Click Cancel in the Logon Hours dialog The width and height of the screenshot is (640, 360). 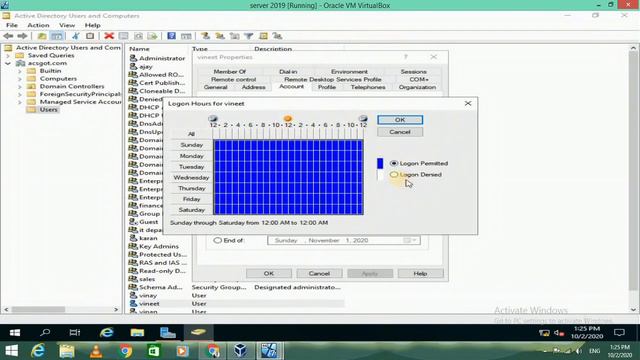coord(400,132)
